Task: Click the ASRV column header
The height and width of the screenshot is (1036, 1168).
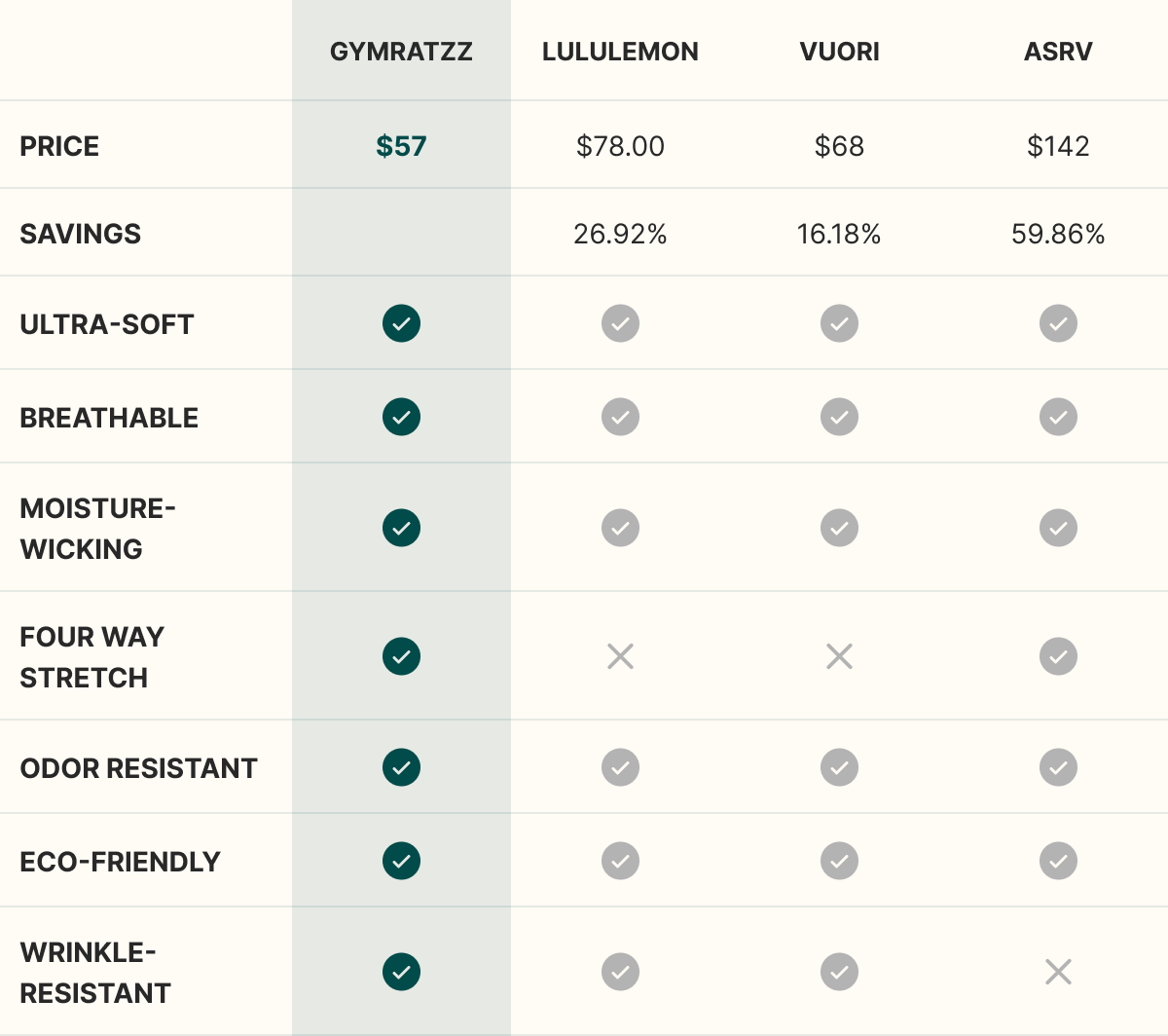Action: coord(1058,52)
